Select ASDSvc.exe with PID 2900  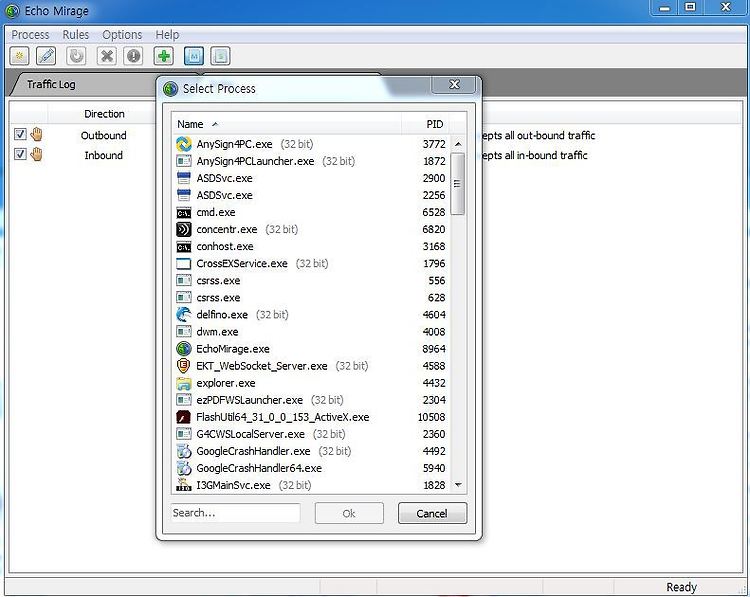click(312, 178)
